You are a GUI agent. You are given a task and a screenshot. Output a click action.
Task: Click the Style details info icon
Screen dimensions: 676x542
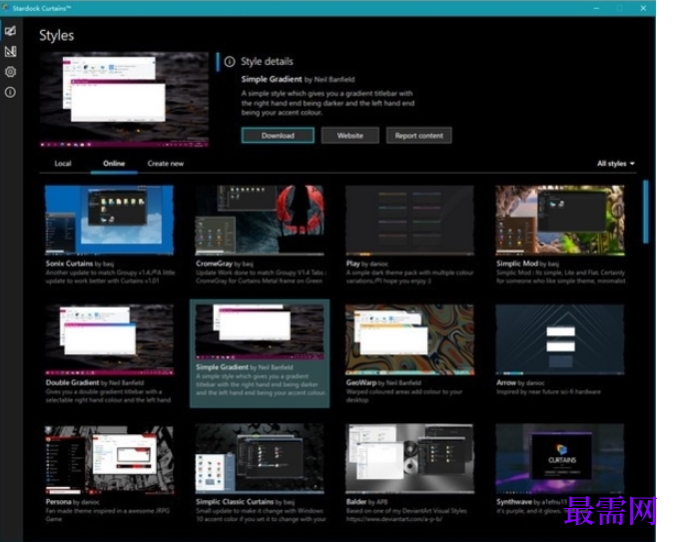coord(230,62)
